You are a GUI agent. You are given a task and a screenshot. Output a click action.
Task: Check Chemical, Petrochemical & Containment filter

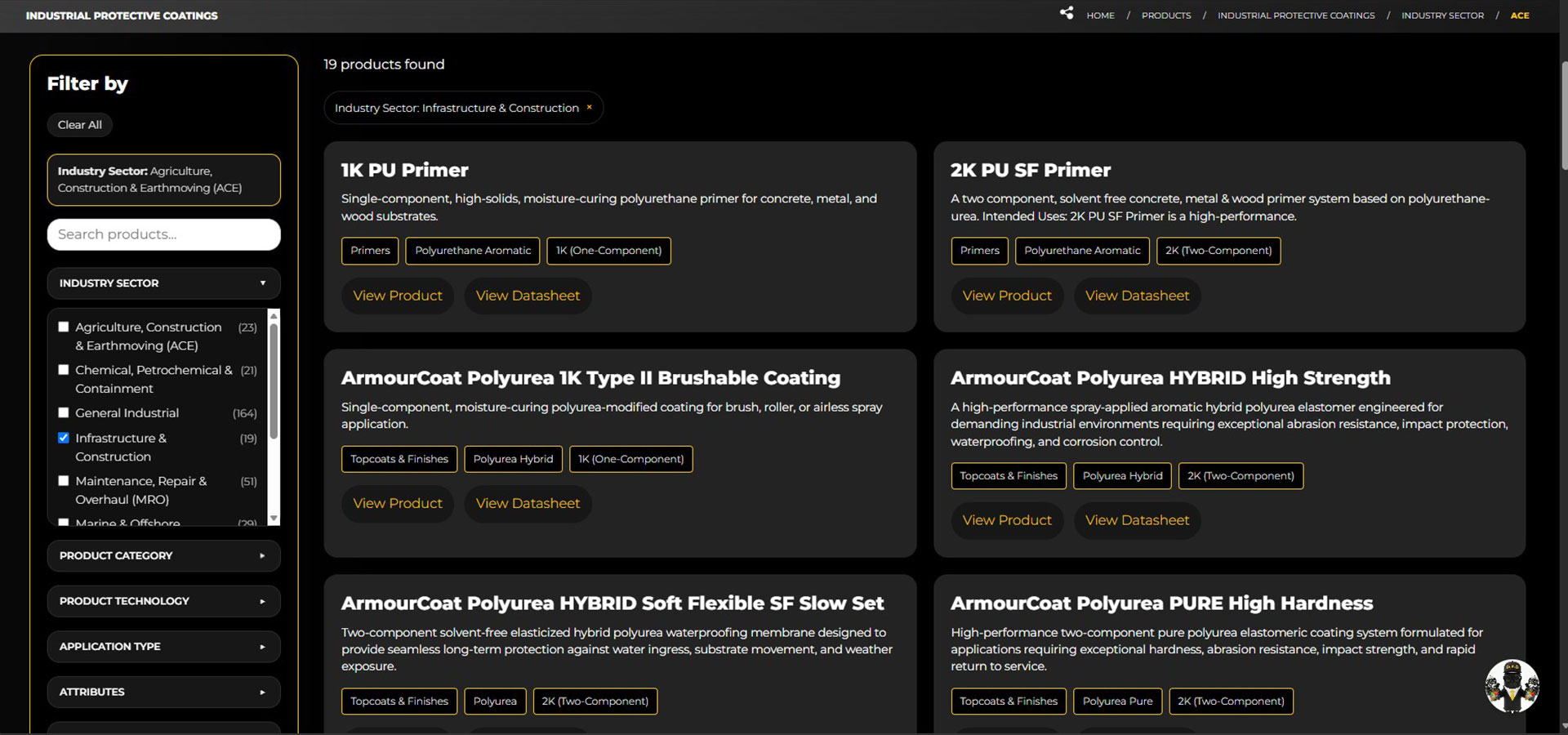point(64,370)
